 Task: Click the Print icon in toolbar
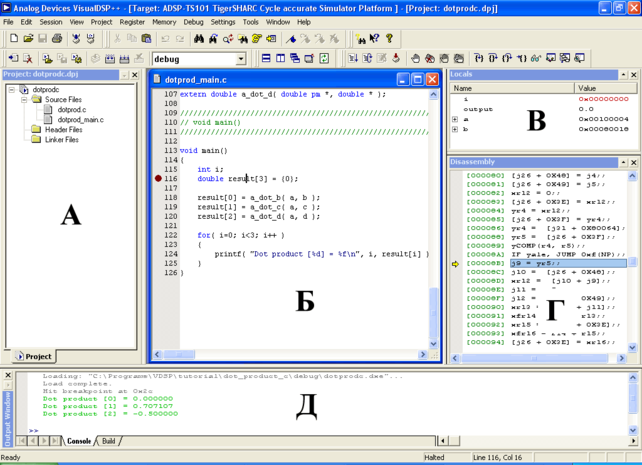pyautogui.click(x=57, y=39)
